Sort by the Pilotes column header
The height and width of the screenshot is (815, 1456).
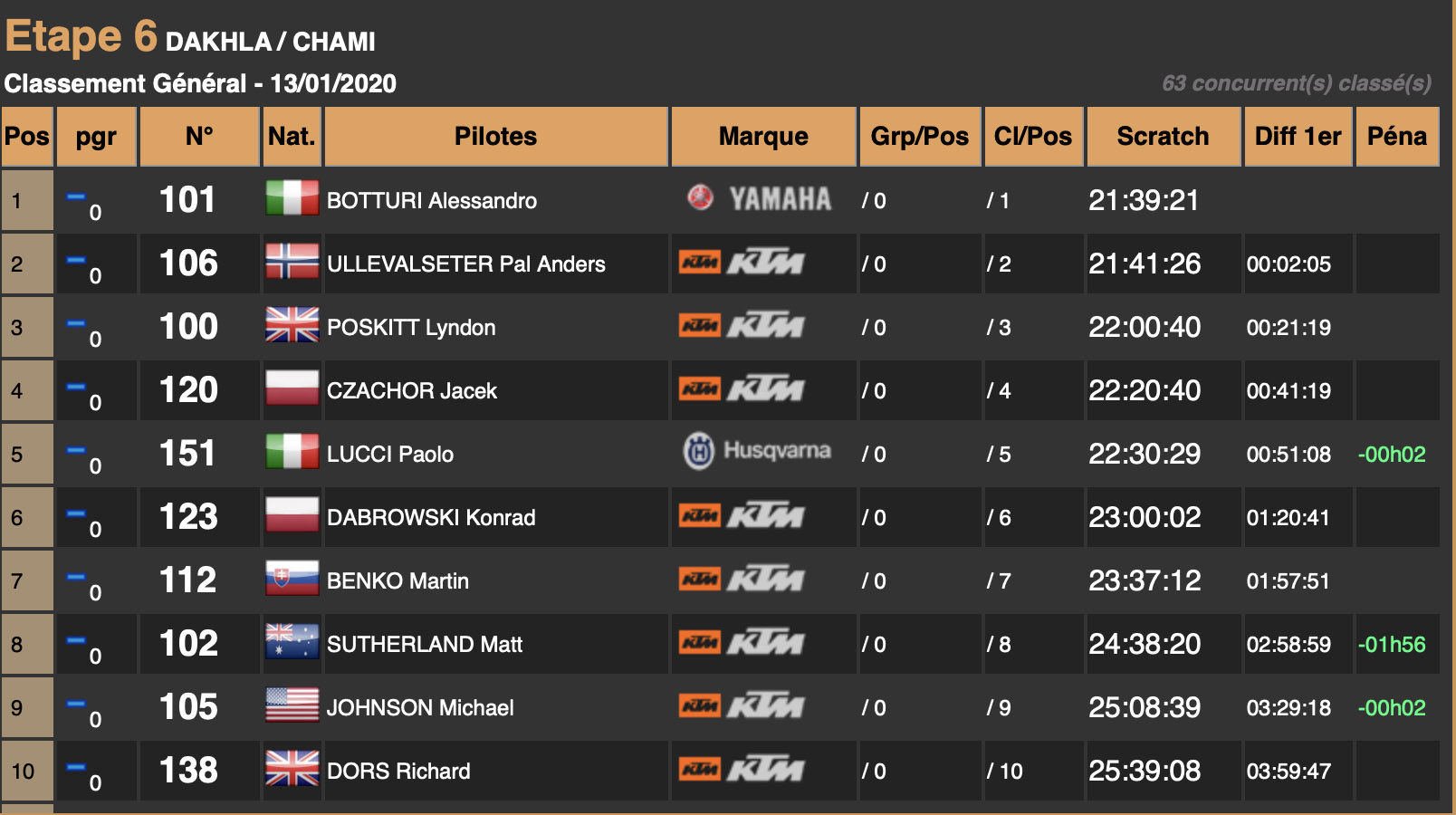[495, 137]
